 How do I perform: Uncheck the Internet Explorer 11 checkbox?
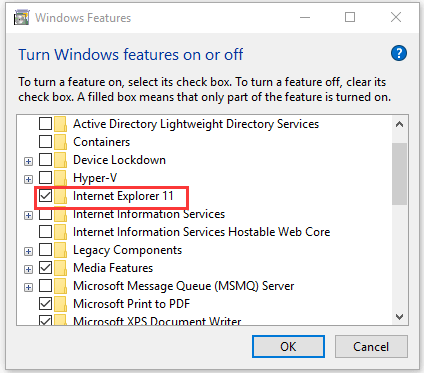click(45, 196)
